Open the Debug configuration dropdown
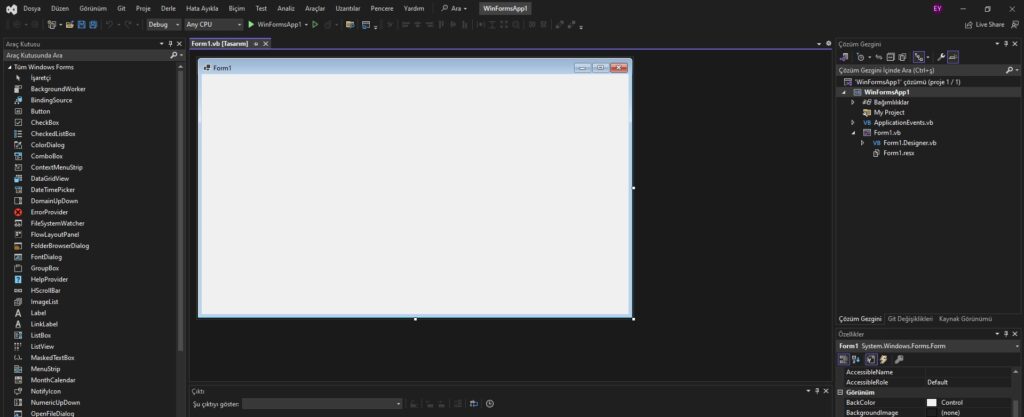1024x417 pixels. [161, 24]
